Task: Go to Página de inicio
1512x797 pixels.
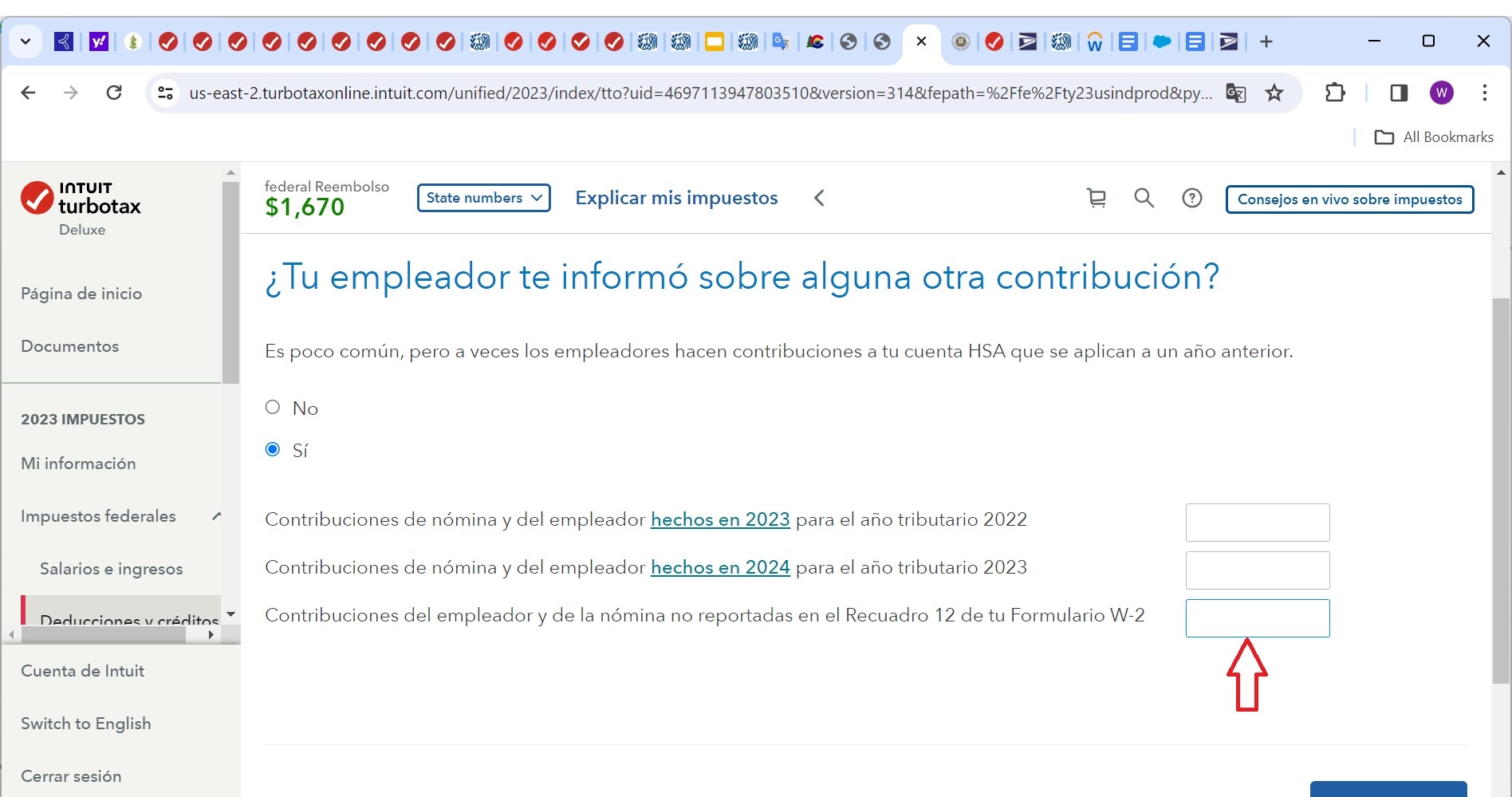Action: (x=81, y=294)
